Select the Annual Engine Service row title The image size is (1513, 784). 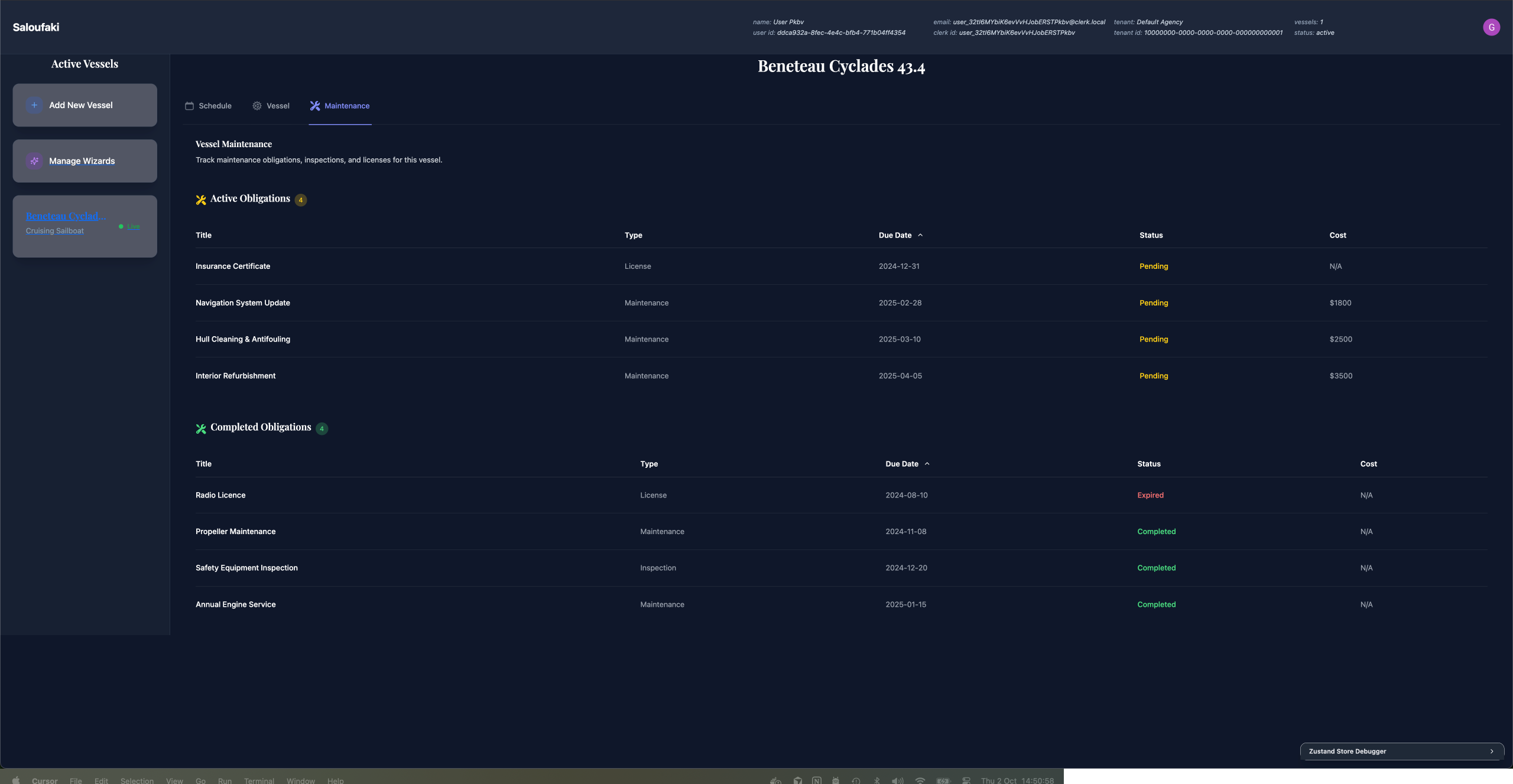coord(235,604)
